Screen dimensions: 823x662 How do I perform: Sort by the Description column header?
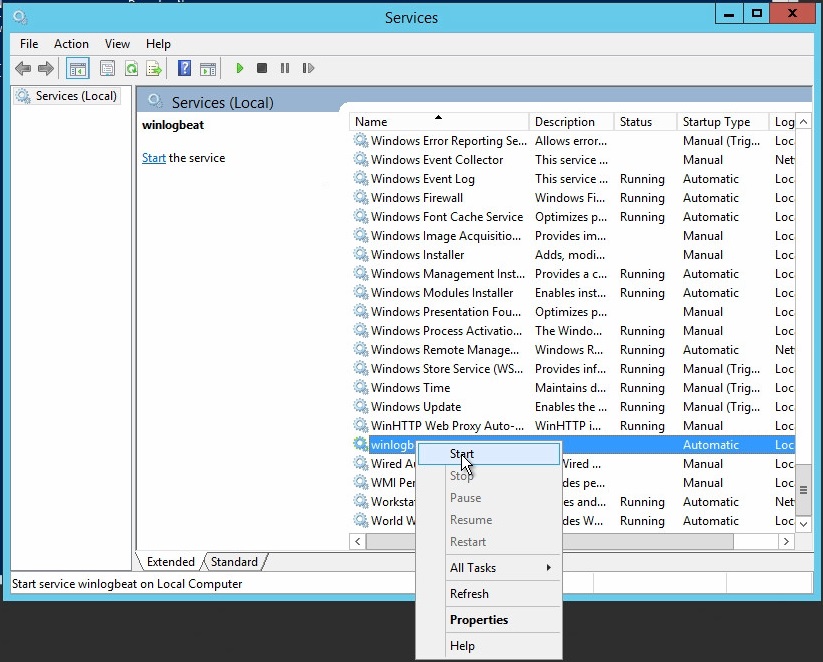571,122
